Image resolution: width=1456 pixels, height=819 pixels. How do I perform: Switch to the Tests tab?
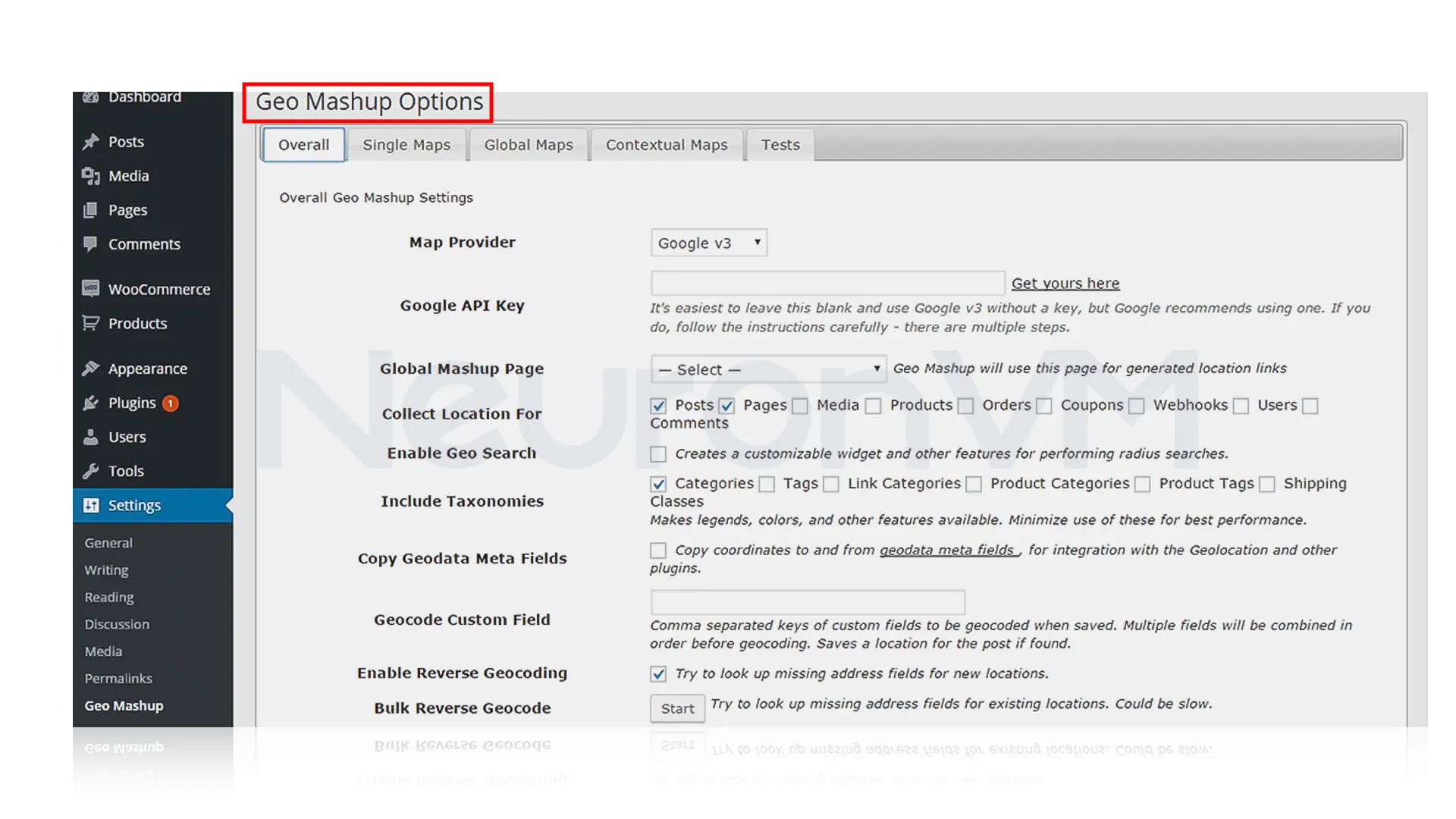[780, 145]
